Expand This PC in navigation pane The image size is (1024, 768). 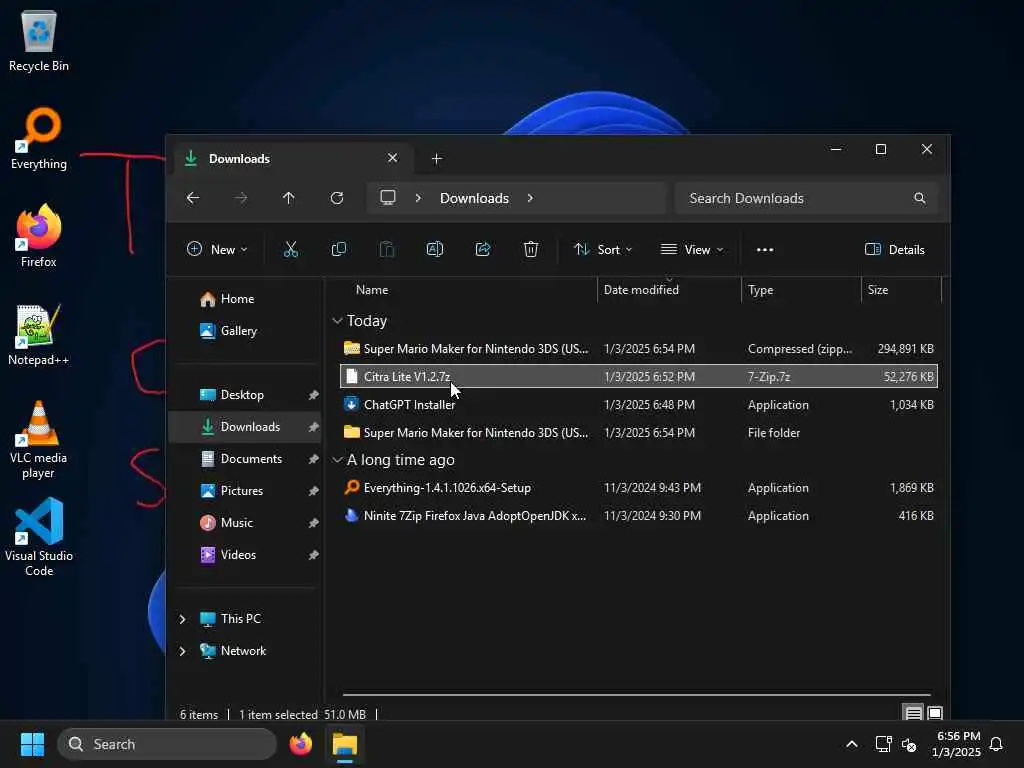click(x=182, y=619)
